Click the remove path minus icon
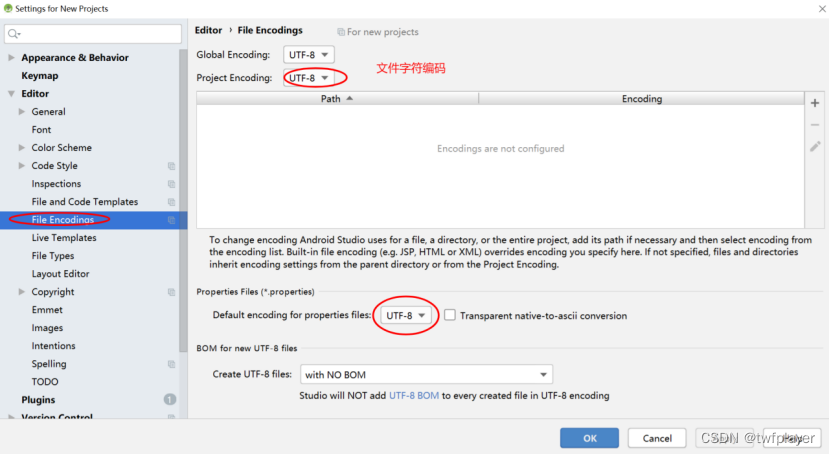The height and width of the screenshot is (455, 830). coord(815,125)
